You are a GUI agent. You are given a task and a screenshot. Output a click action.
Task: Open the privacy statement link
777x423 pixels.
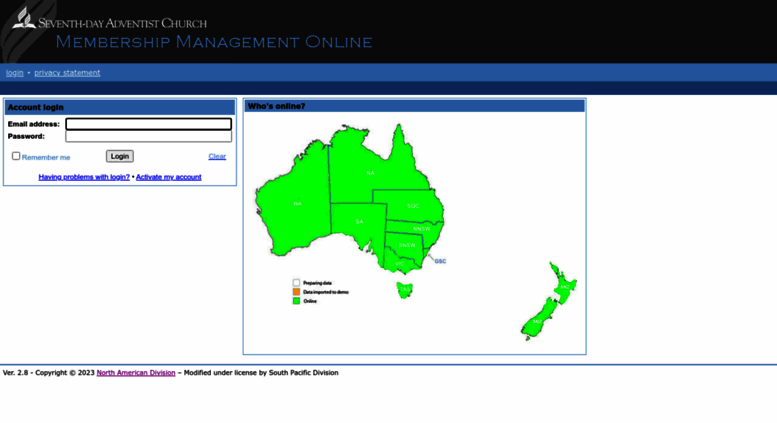coord(67,73)
